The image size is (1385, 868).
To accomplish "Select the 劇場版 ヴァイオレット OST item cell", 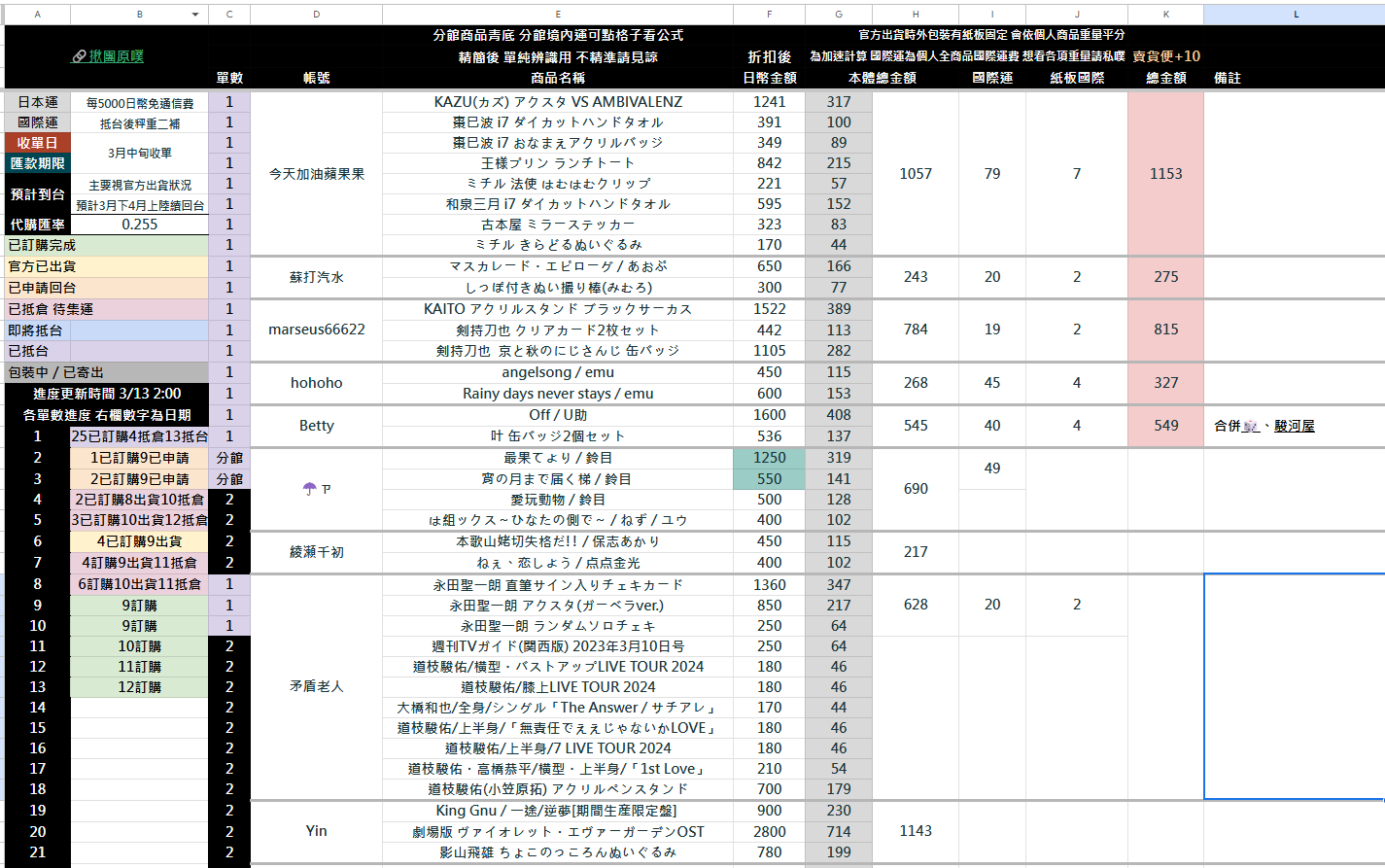I will pyautogui.click(x=558, y=832).
